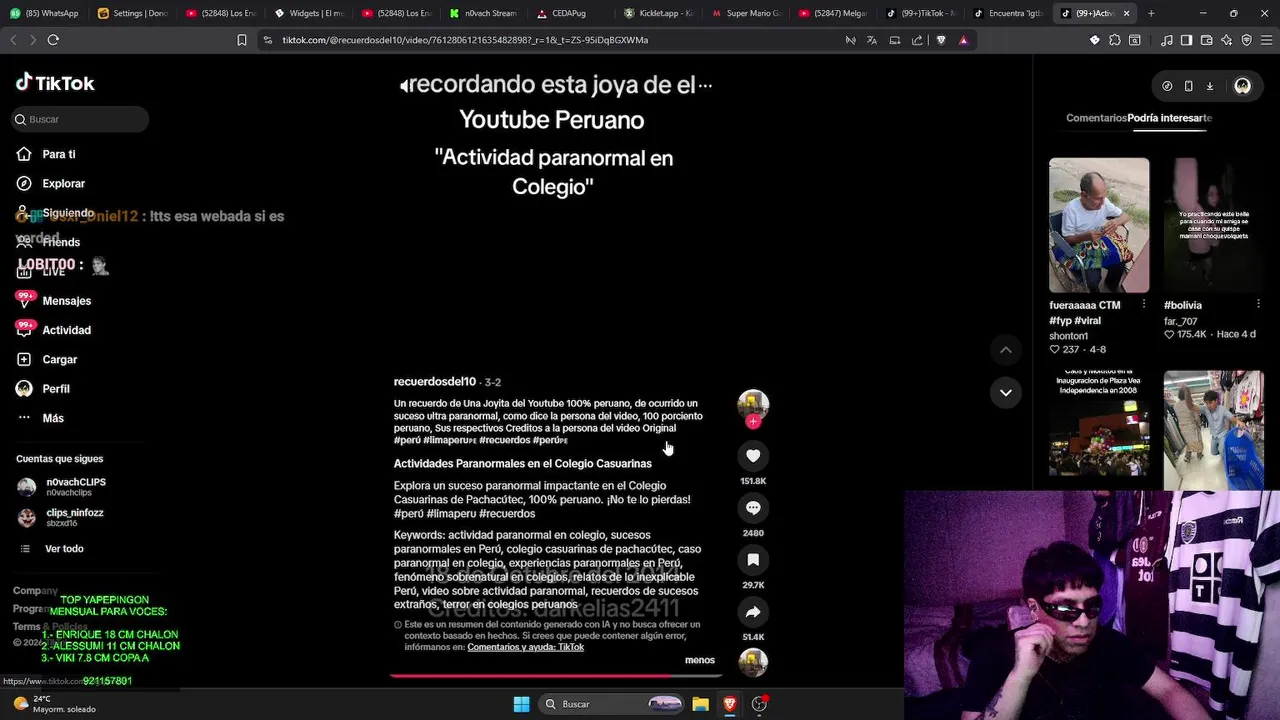Viewport: 1280px width, 720px height.
Task: Open the browser extensions puzzle icon
Action: pyautogui.click(x=1115, y=40)
